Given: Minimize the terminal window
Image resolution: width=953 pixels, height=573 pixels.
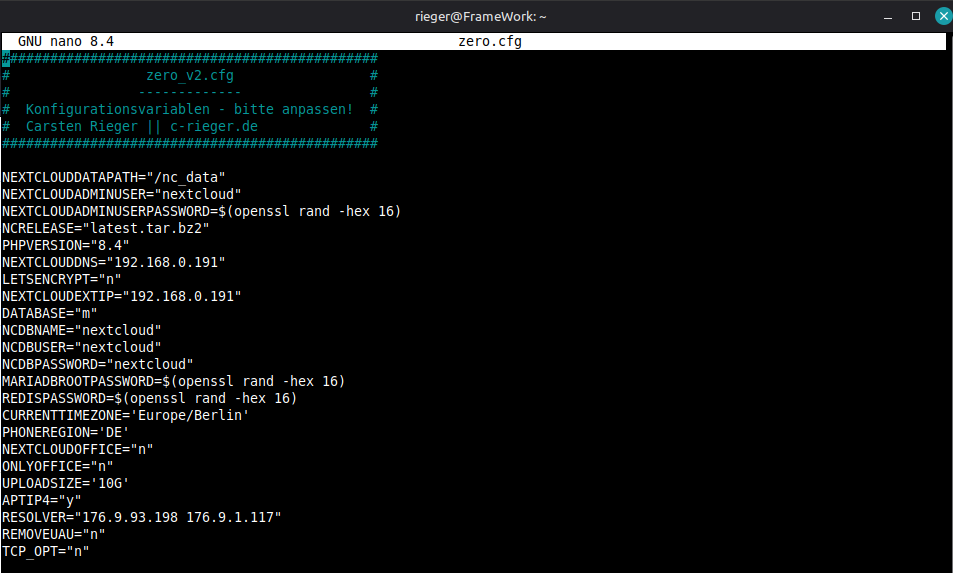Looking at the screenshot, I should click(x=888, y=16).
